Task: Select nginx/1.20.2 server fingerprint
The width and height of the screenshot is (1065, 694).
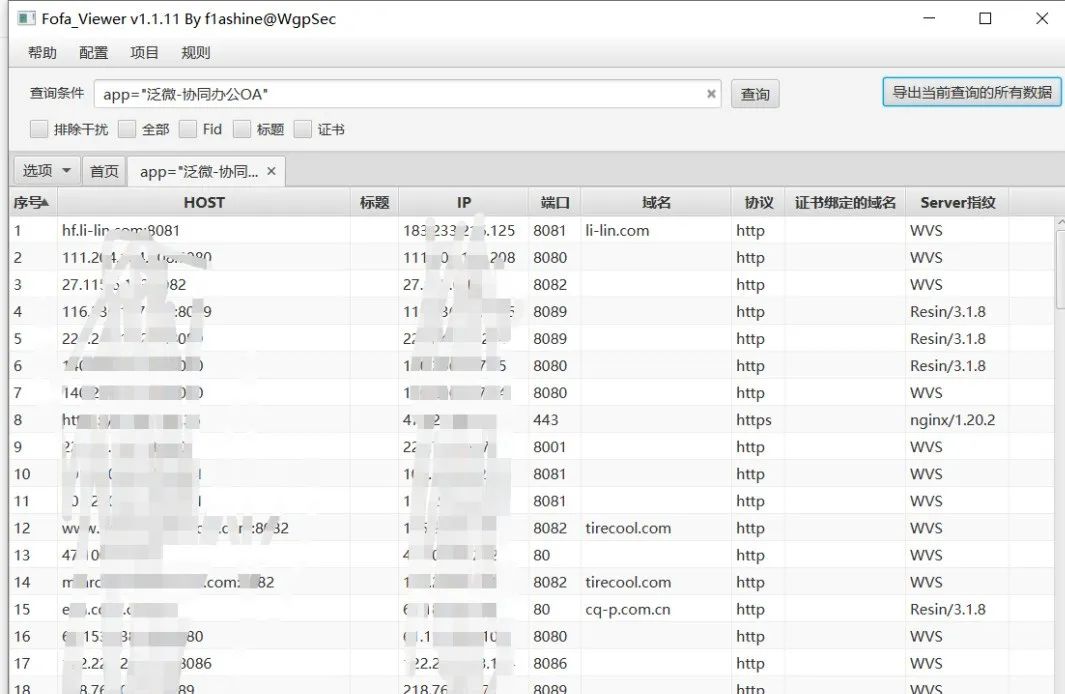Action: [x=952, y=420]
